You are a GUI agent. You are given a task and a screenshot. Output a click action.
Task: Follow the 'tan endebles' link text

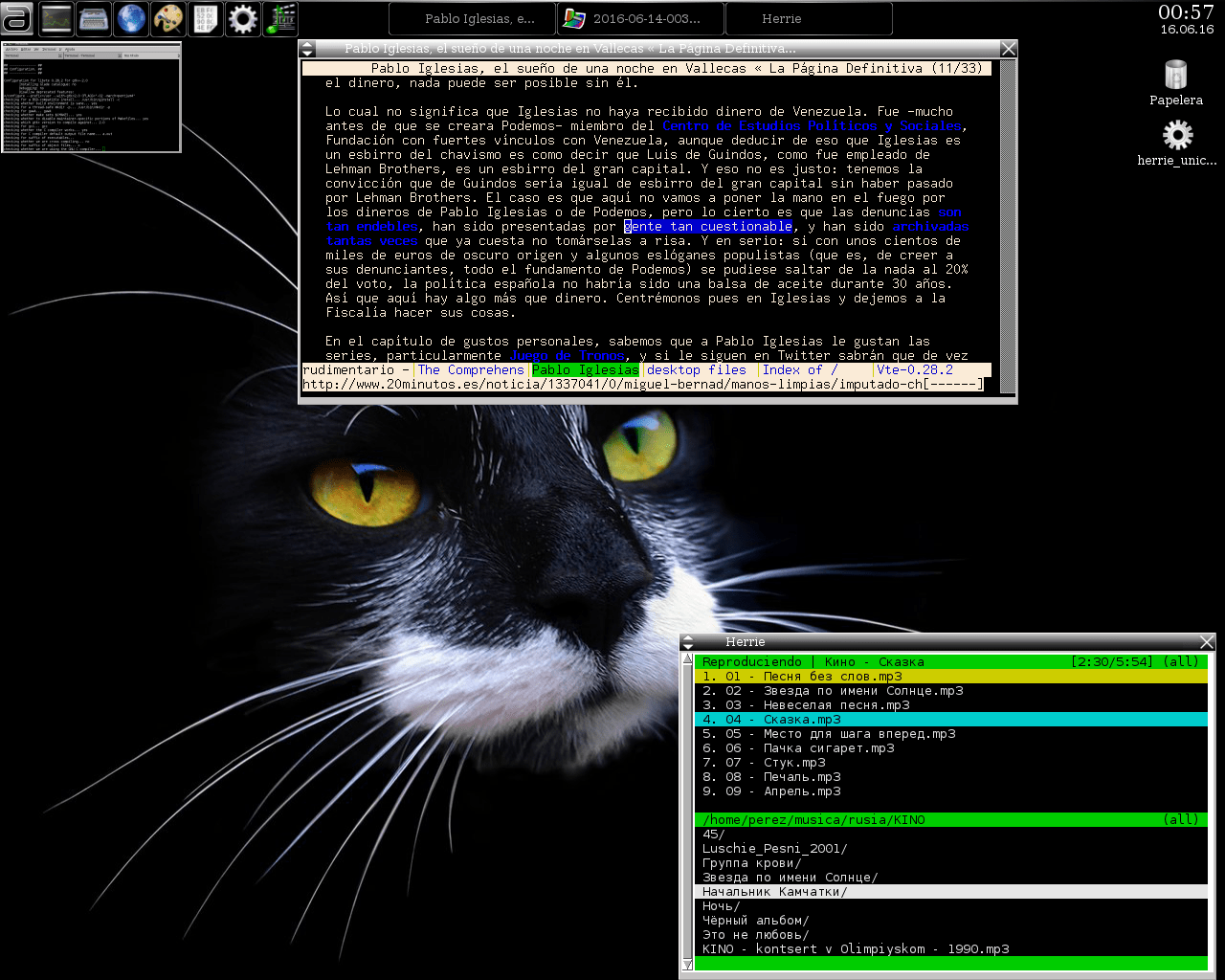(x=372, y=227)
